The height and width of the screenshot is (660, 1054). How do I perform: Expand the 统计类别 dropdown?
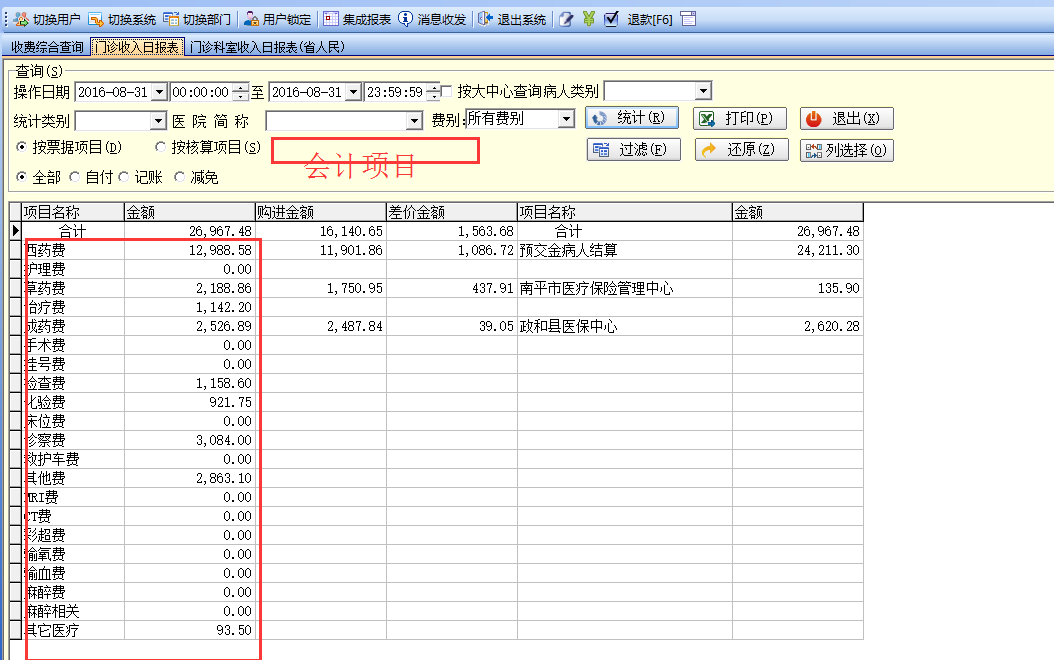pos(158,121)
